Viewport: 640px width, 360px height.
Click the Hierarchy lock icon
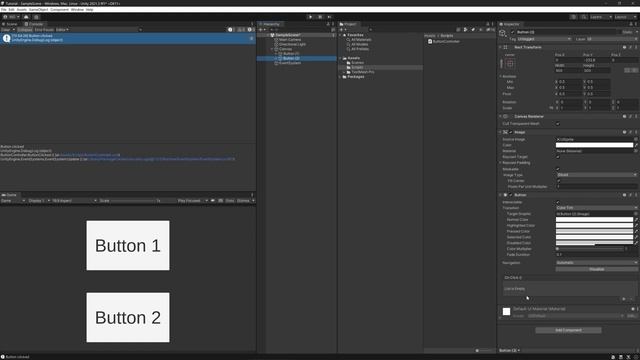pos(328,24)
